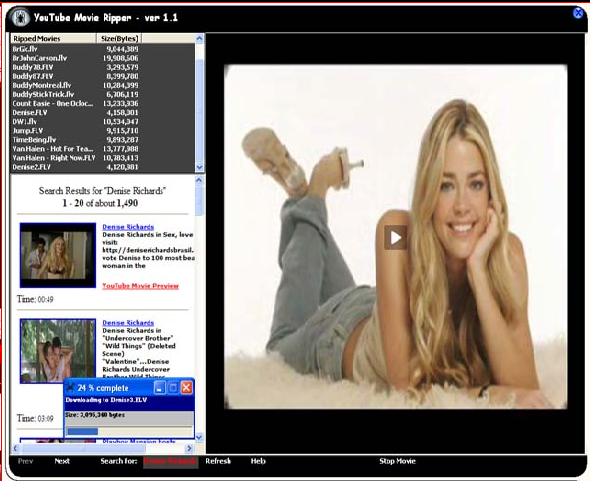Viewport: 590px width, 481px height.
Task: Click the horizontal scrollbar thumb in results
Action: tap(83, 448)
